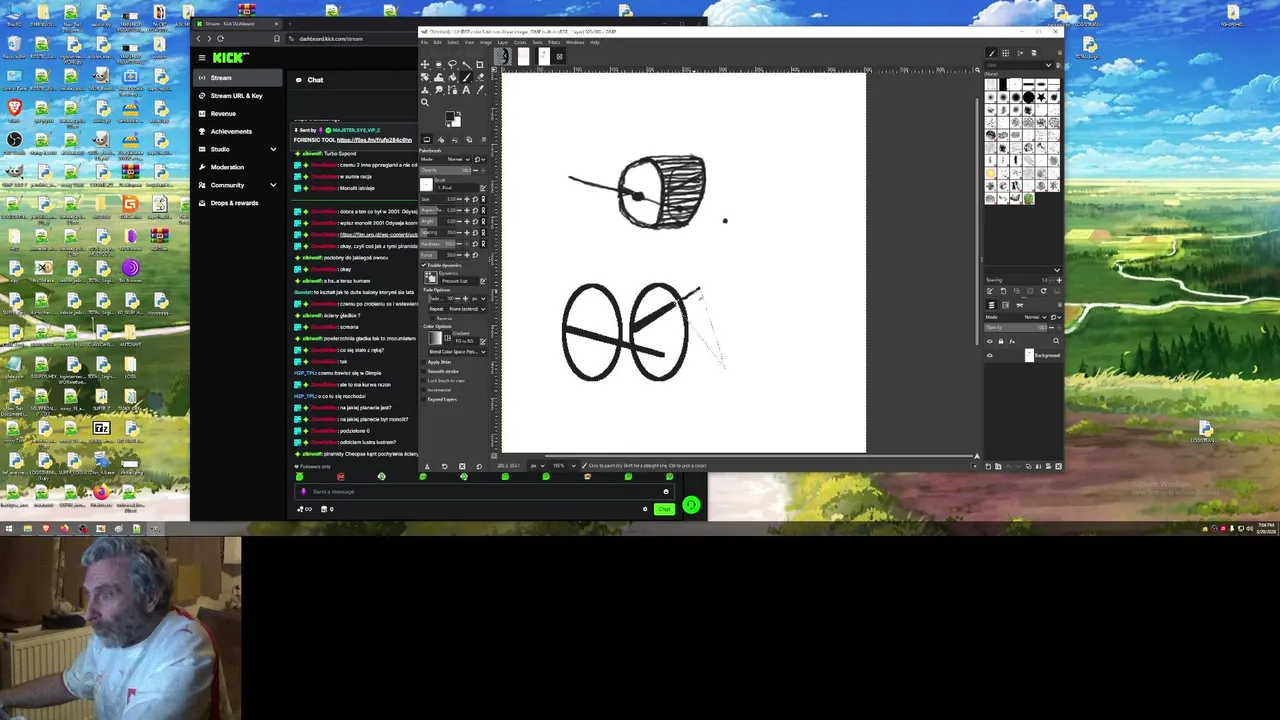Click the brush preview thumbnail in tool options
1280x720 pixels.
click(426, 184)
